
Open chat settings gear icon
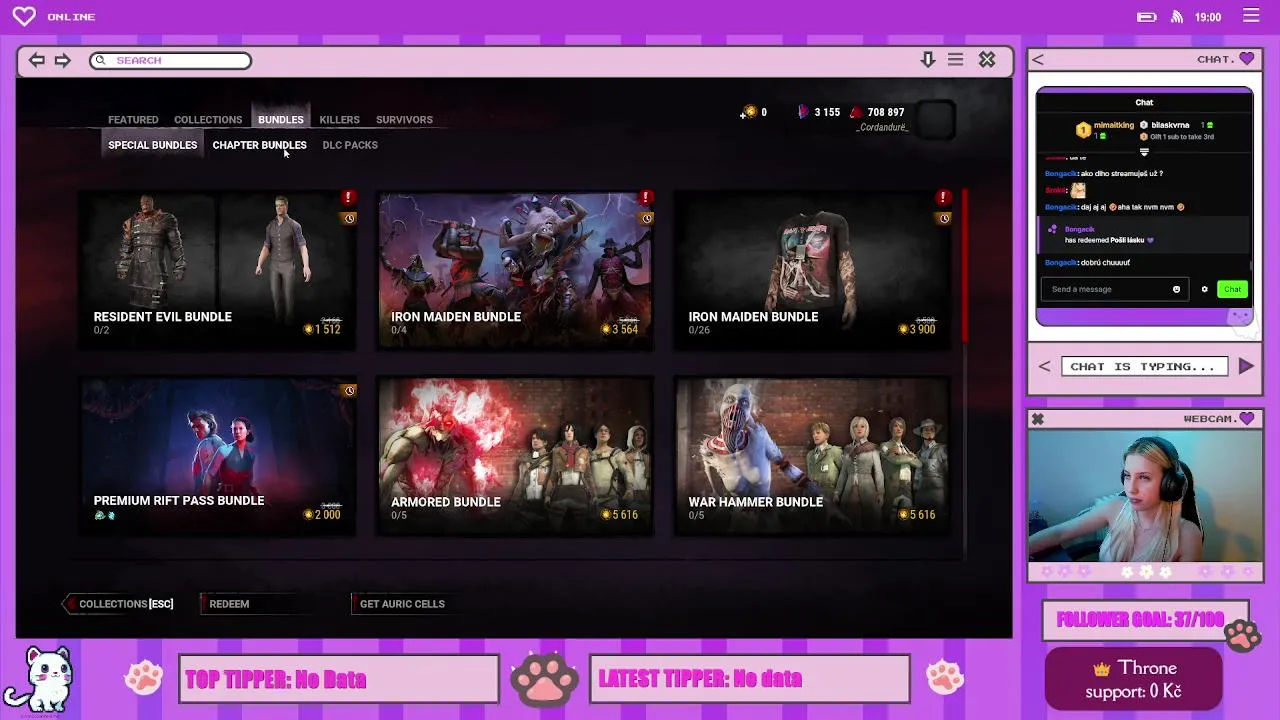[x=1204, y=289]
